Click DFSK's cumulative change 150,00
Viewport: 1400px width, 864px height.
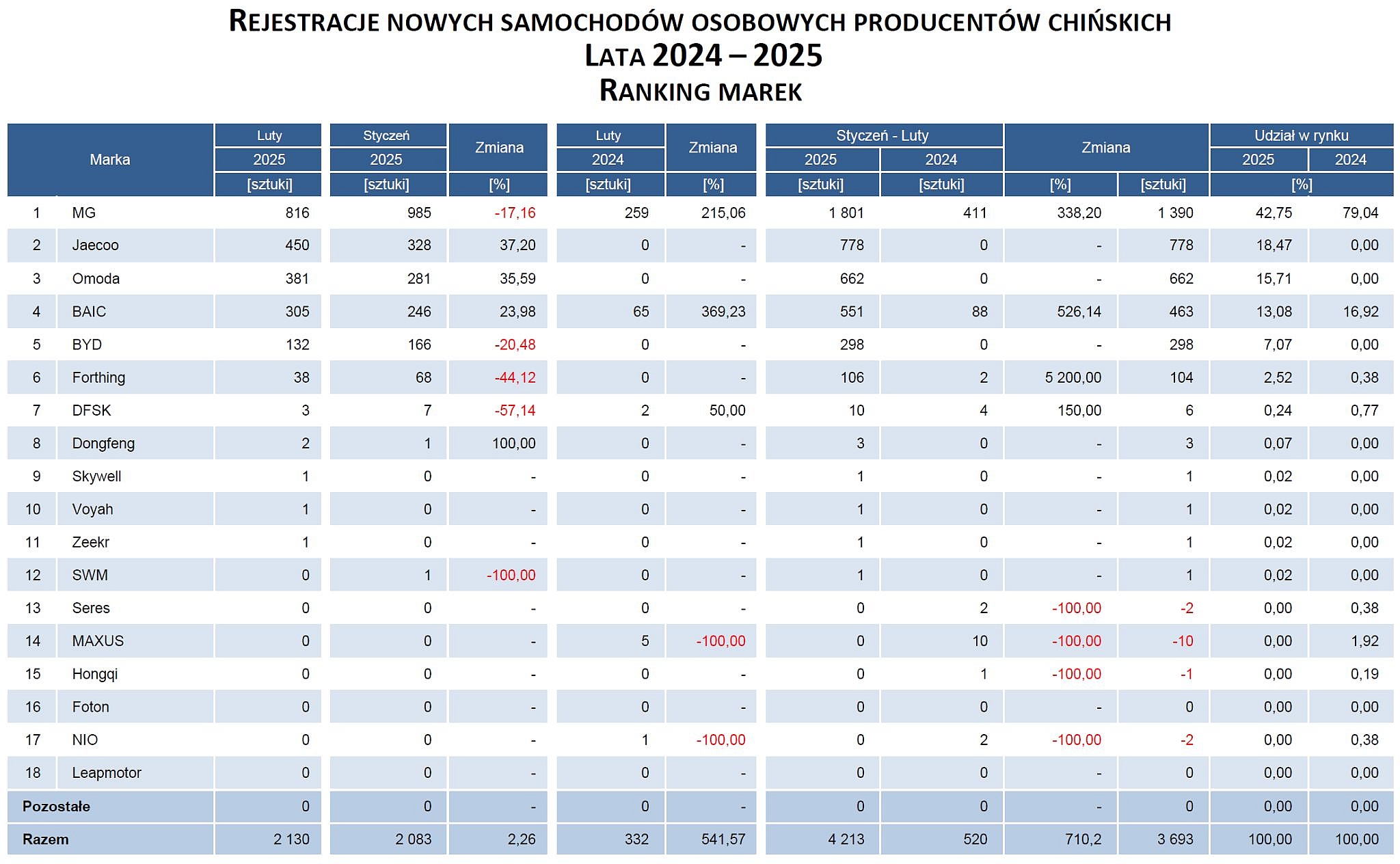pyautogui.click(x=1079, y=410)
